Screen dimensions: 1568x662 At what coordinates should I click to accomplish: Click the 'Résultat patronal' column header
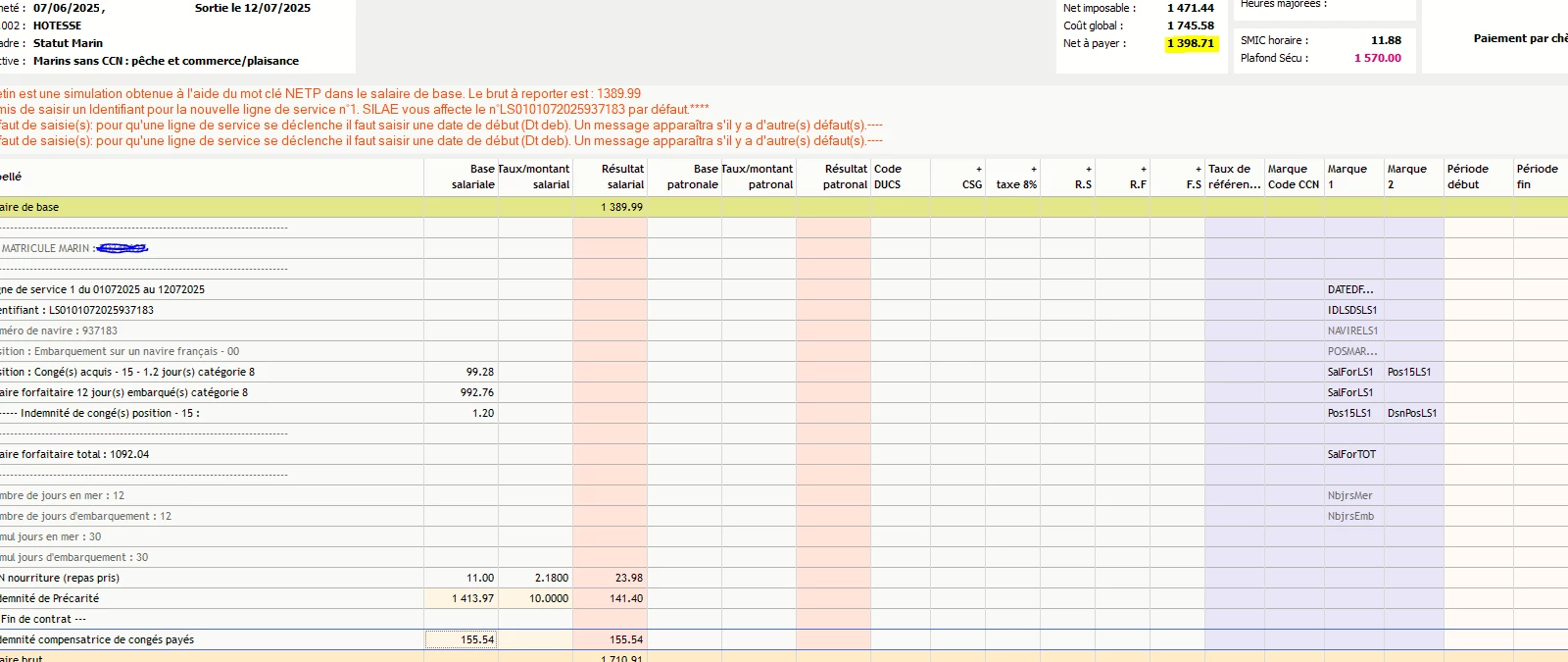coord(834,177)
